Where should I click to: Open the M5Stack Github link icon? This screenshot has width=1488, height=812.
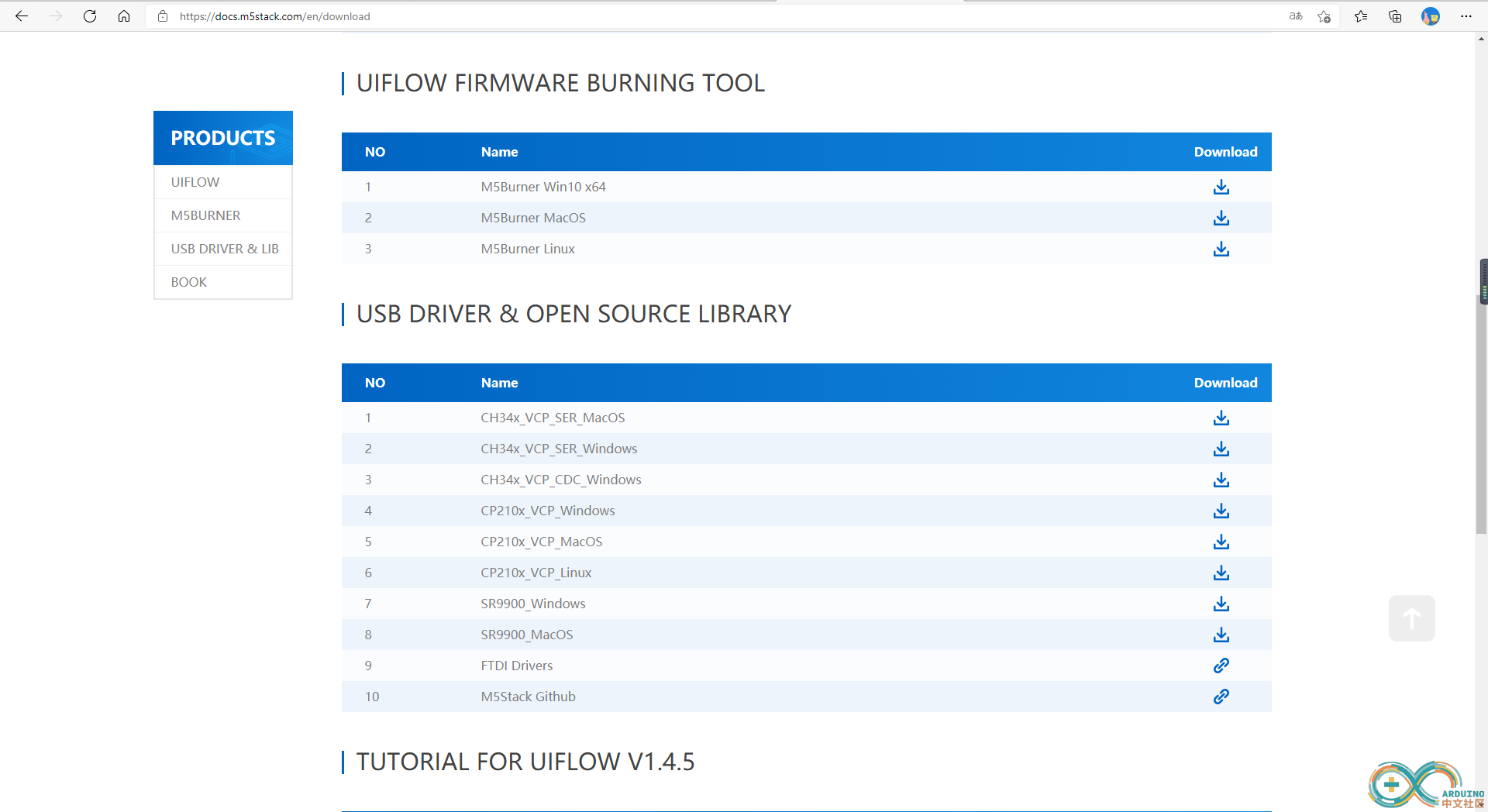coord(1221,697)
